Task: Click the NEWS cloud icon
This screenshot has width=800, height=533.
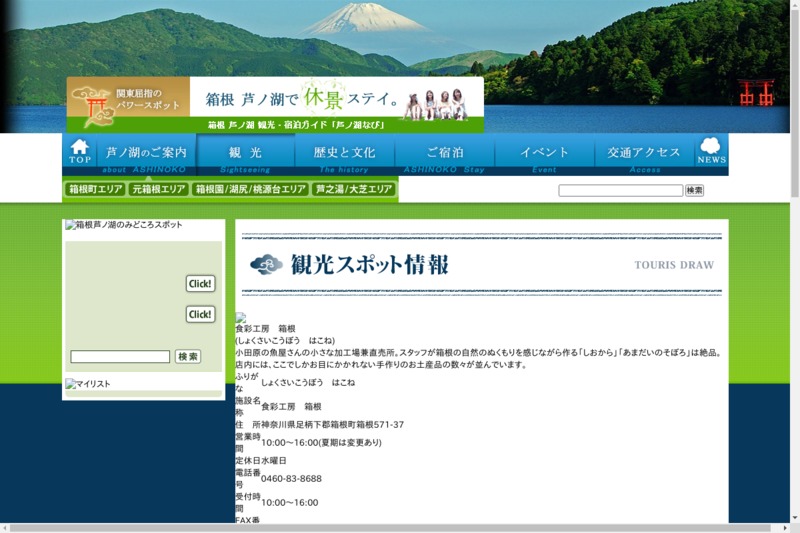Action: coord(711,153)
